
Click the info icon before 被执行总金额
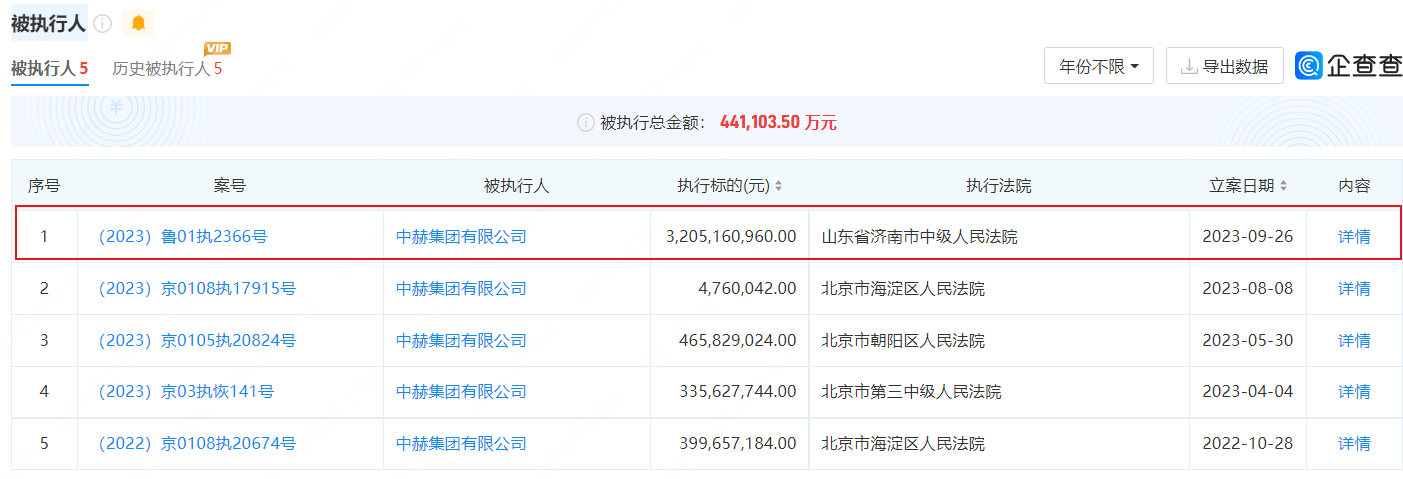(x=586, y=123)
